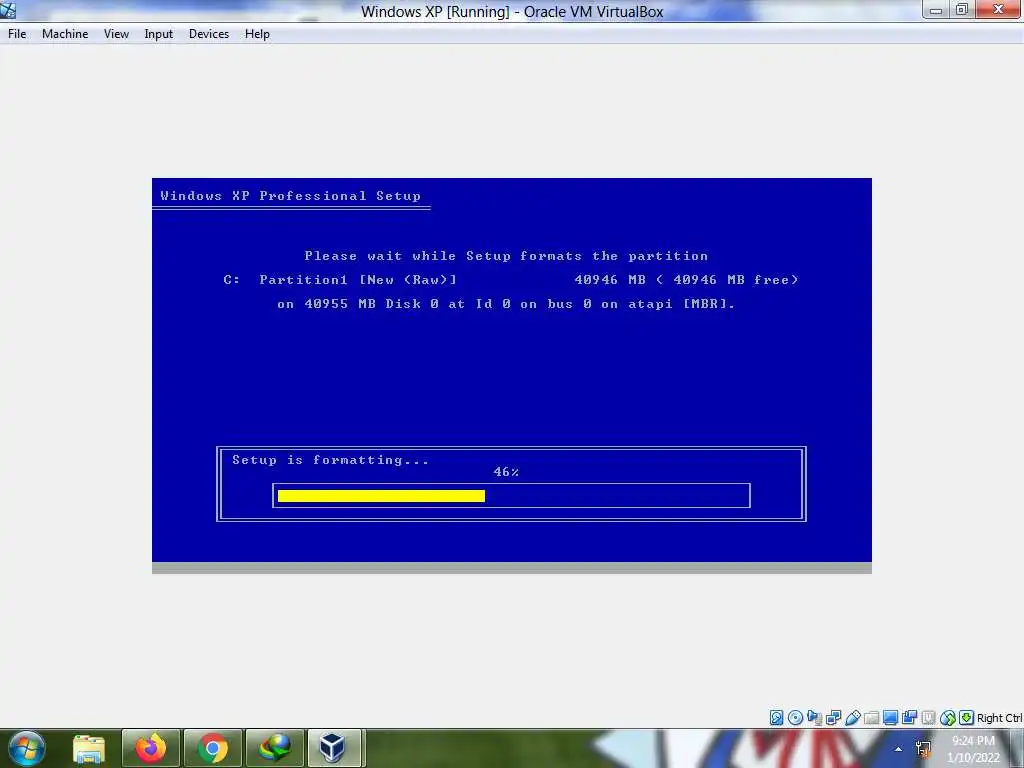This screenshot has height=768, width=1024.
Task: Open the View menu
Action: [x=116, y=34]
